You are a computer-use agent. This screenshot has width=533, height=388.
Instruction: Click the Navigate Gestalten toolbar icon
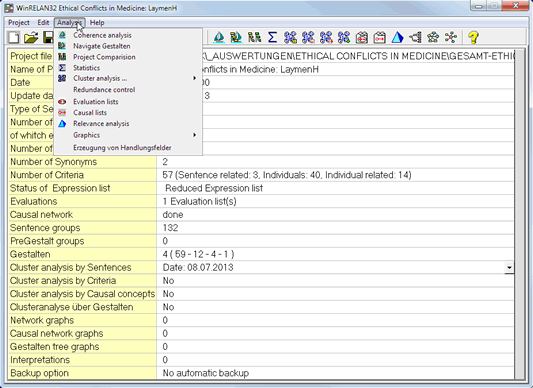click(236, 37)
